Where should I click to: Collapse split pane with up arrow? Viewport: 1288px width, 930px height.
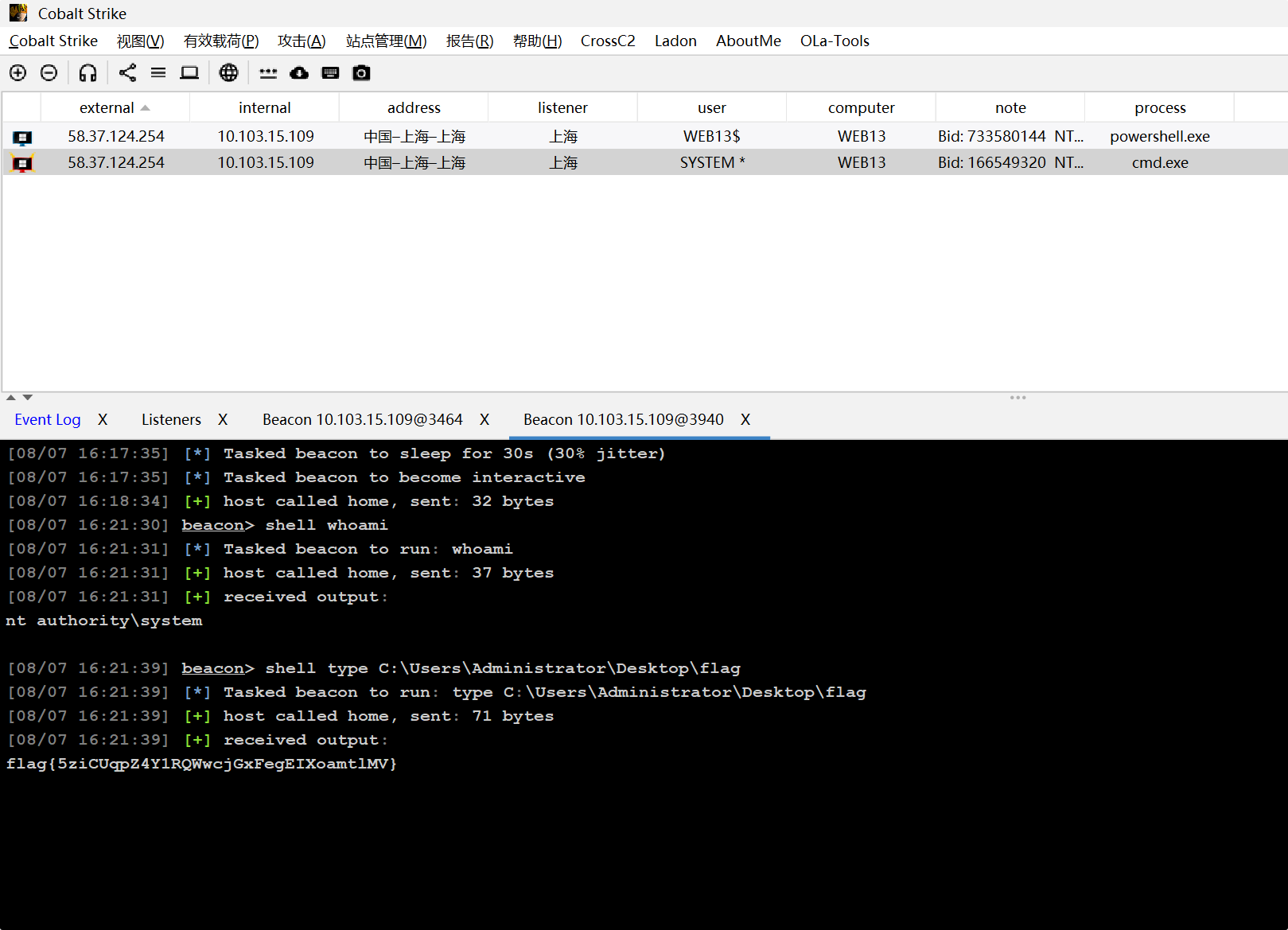click(11, 397)
